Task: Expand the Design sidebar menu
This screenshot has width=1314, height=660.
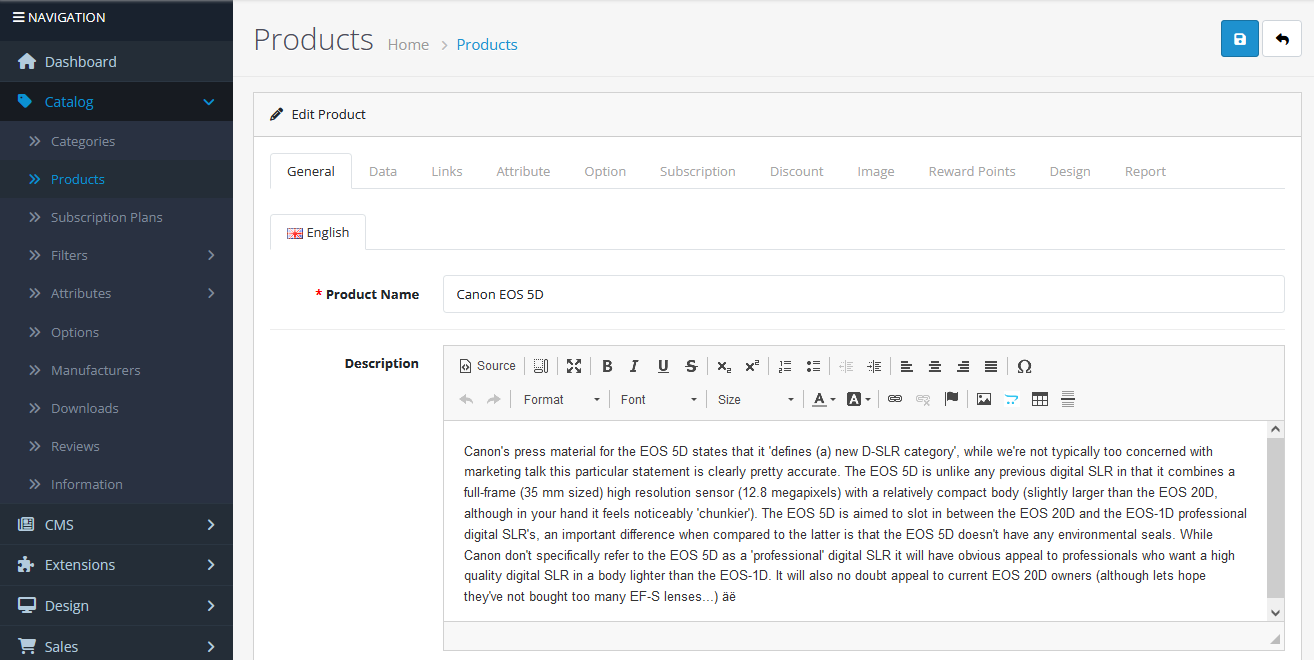Action: pyautogui.click(x=116, y=606)
